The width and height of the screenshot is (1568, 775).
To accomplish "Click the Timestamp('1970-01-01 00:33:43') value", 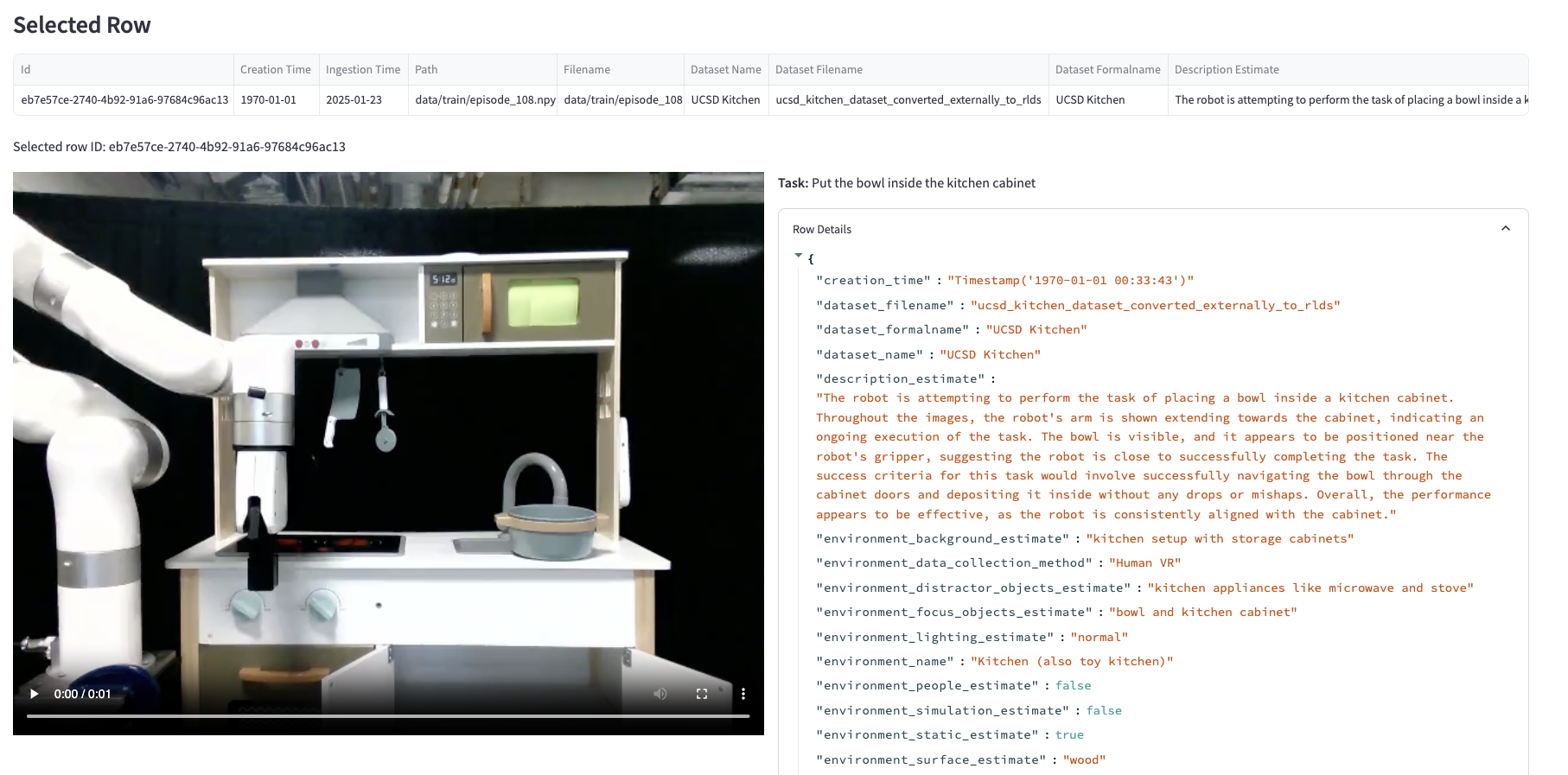I will (1070, 281).
